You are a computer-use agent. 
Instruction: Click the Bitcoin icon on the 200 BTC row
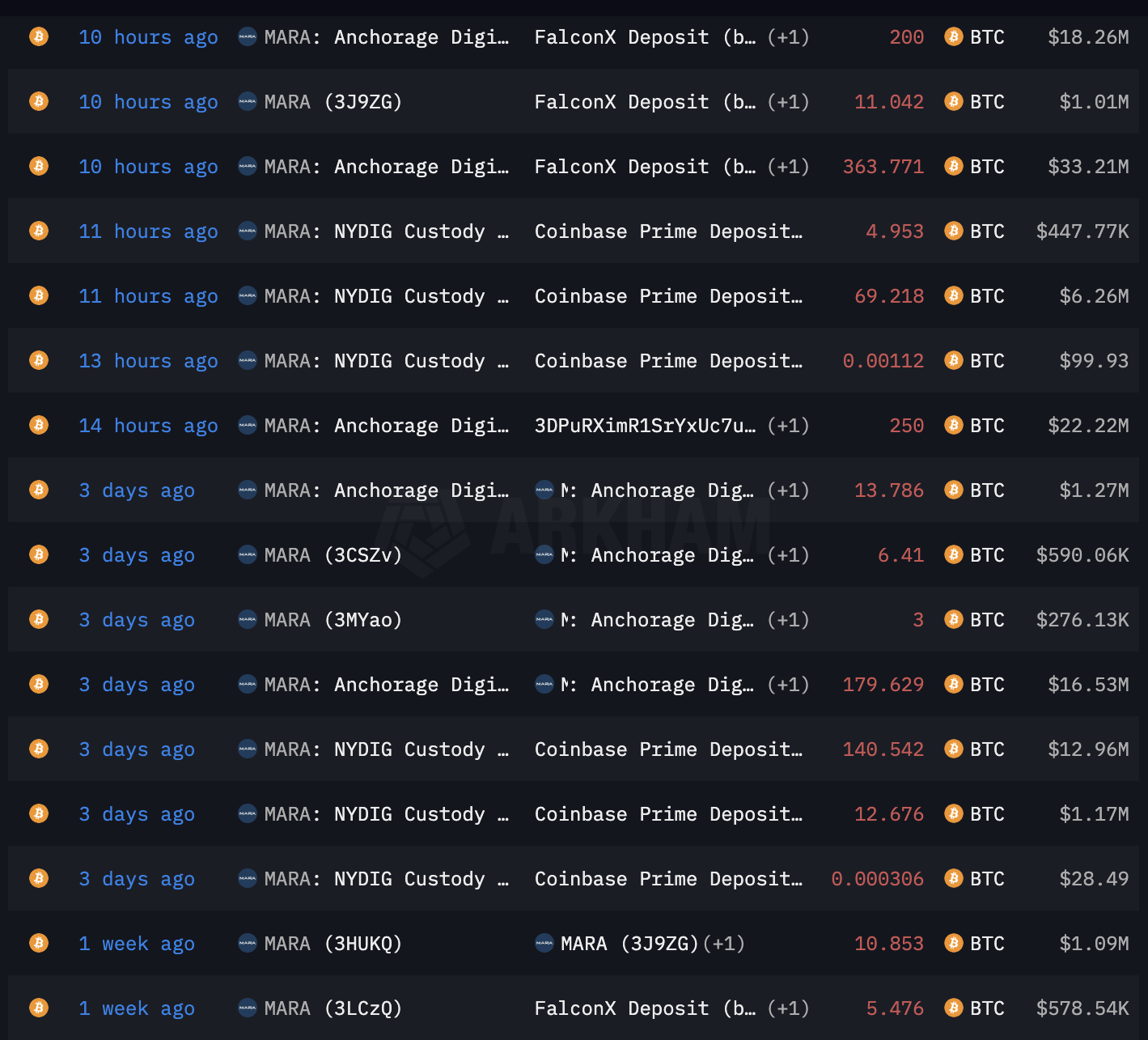click(x=38, y=36)
